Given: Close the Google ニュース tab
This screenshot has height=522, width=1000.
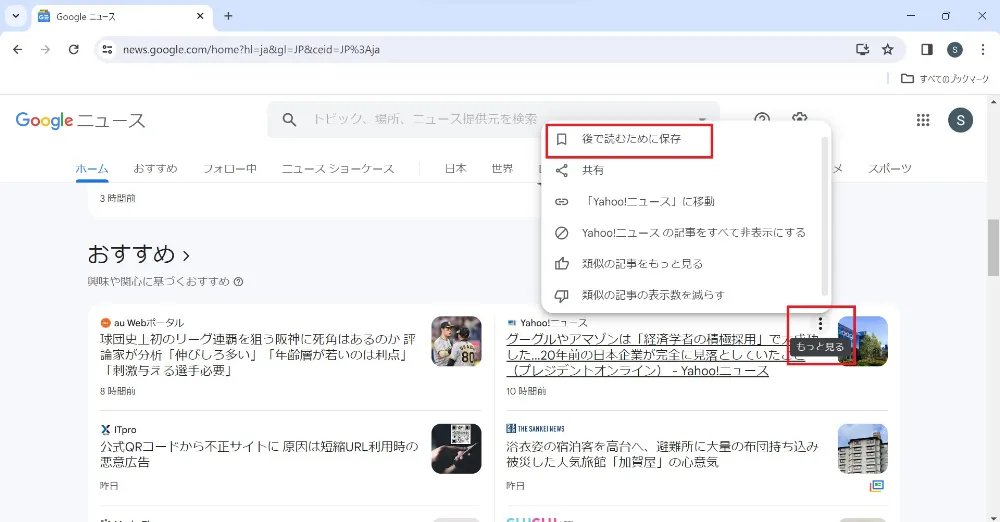Looking at the screenshot, I should (200, 16).
